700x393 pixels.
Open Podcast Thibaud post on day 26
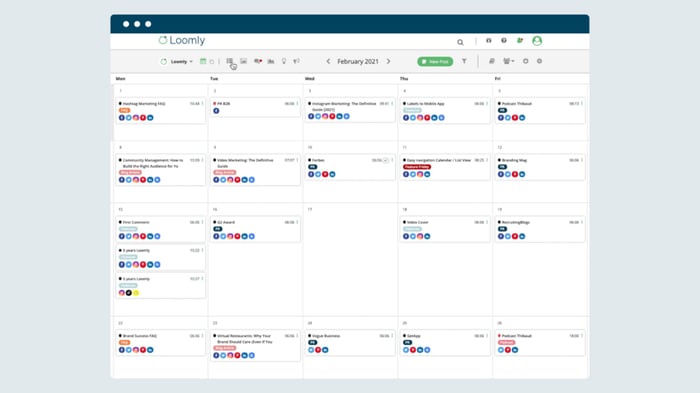point(517,336)
